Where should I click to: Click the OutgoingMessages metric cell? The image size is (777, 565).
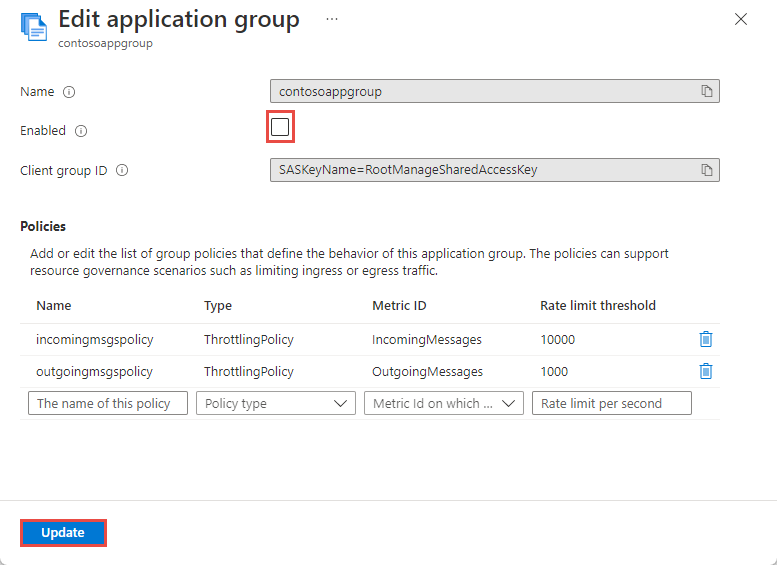(x=427, y=372)
